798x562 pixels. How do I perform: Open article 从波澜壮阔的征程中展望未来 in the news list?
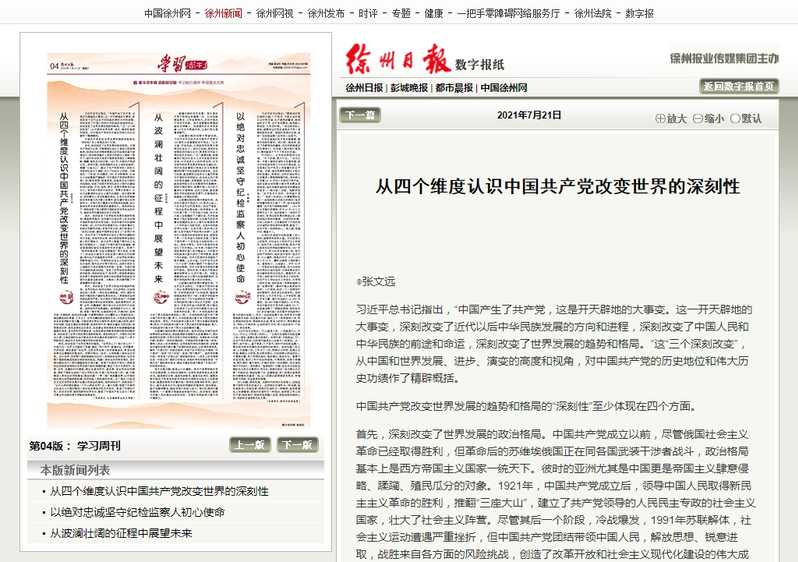(121, 533)
